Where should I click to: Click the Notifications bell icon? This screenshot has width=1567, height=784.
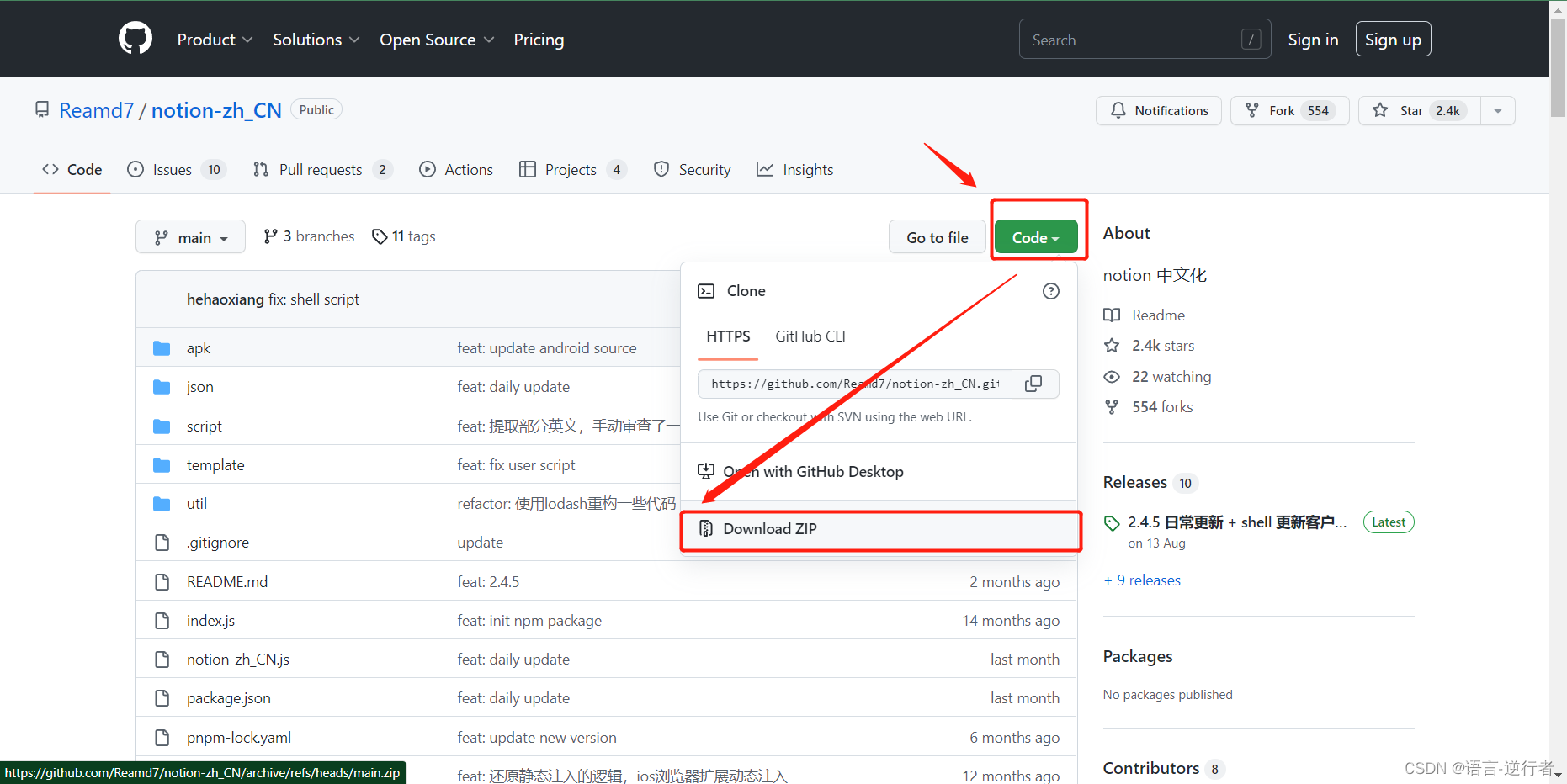click(x=1118, y=110)
